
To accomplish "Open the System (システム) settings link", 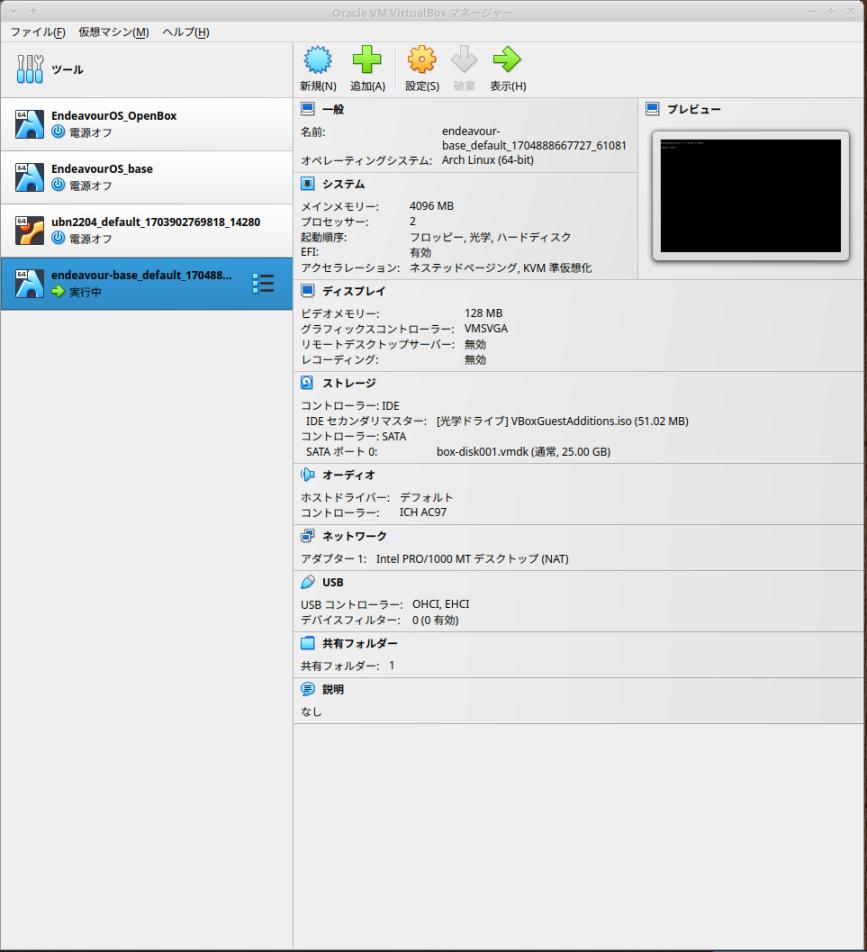I will click(343, 184).
